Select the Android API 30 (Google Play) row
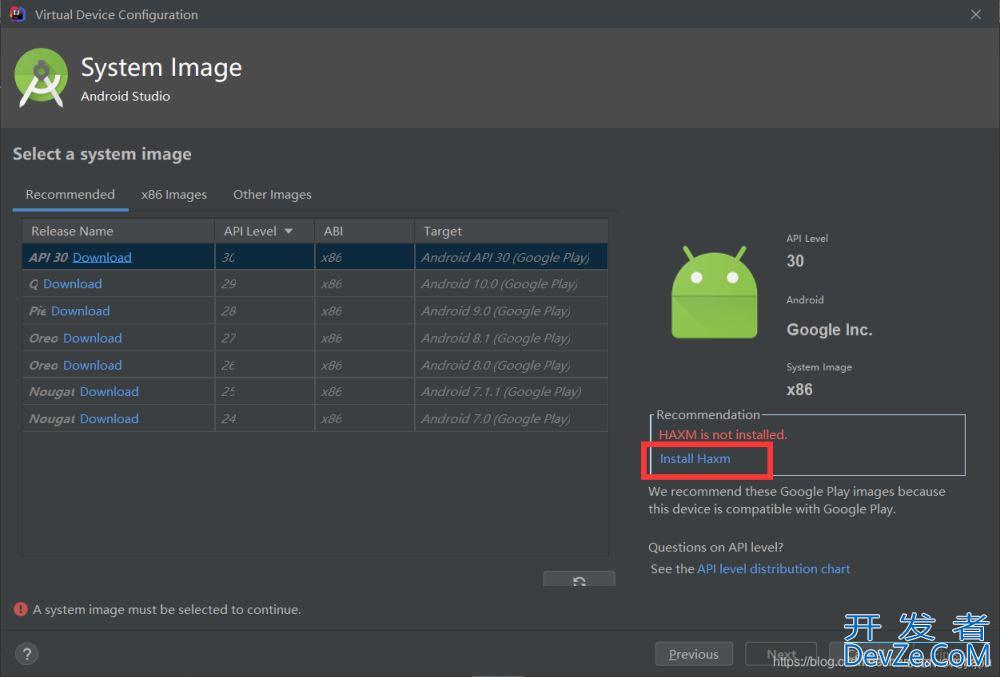Screen dimensions: 1000x677 click(x=315, y=257)
